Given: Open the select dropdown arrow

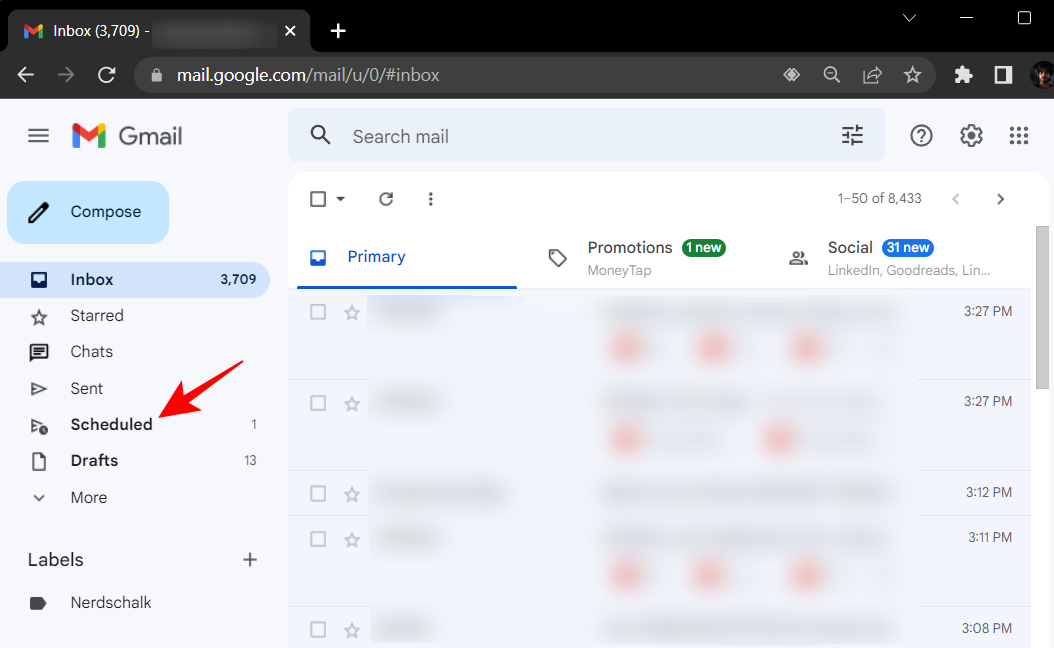Looking at the screenshot, I should [x=341, y=199].
